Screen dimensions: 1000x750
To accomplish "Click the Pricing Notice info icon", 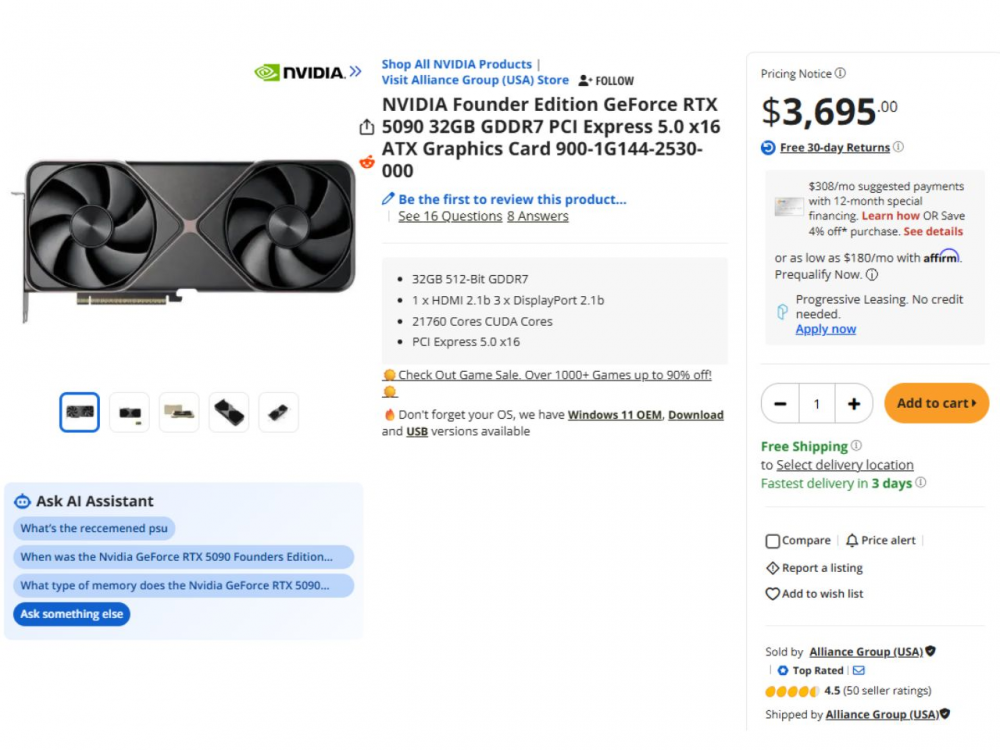I will 840,73.
